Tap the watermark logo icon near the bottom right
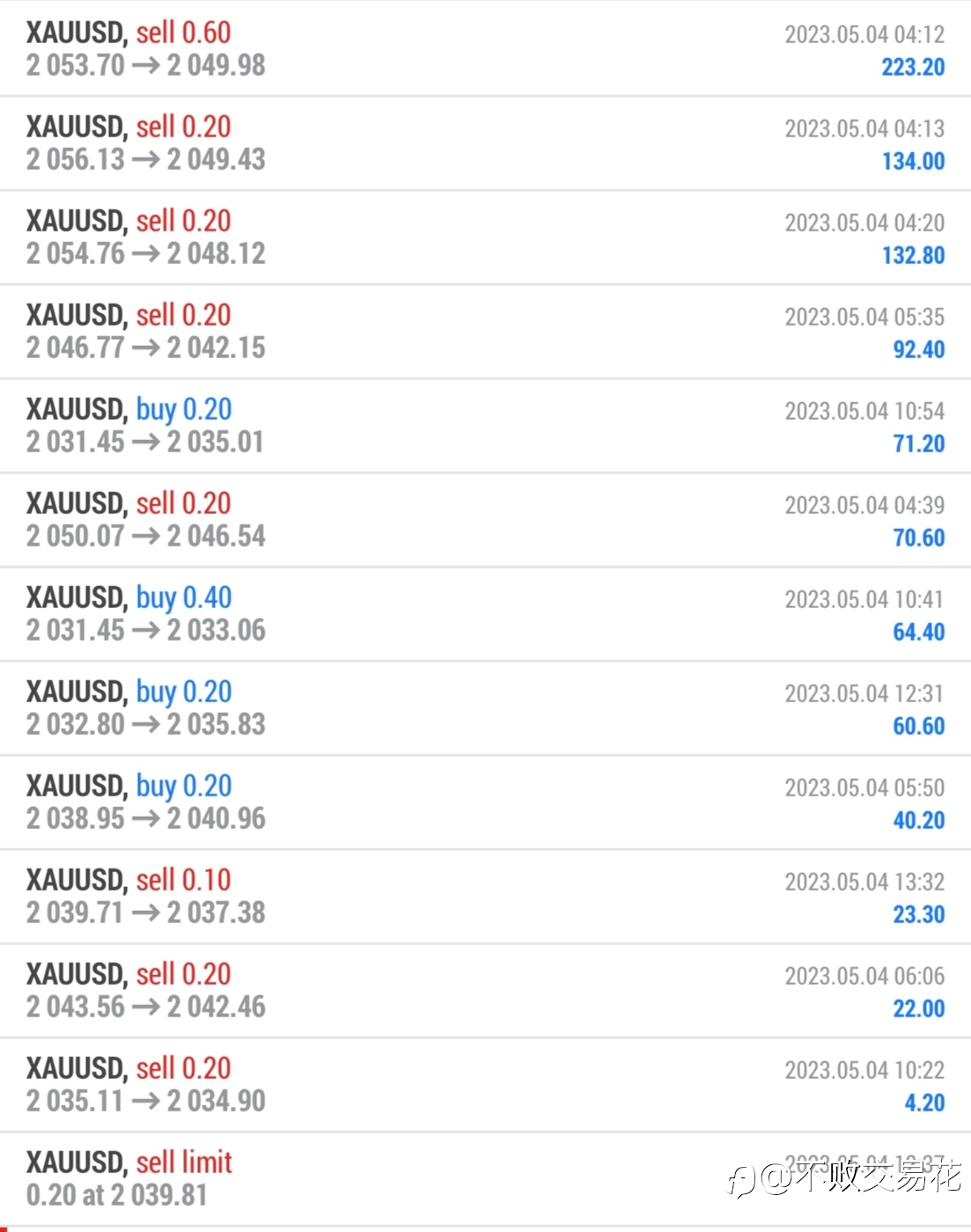 pyautogui.click(x=741, y=1179)
